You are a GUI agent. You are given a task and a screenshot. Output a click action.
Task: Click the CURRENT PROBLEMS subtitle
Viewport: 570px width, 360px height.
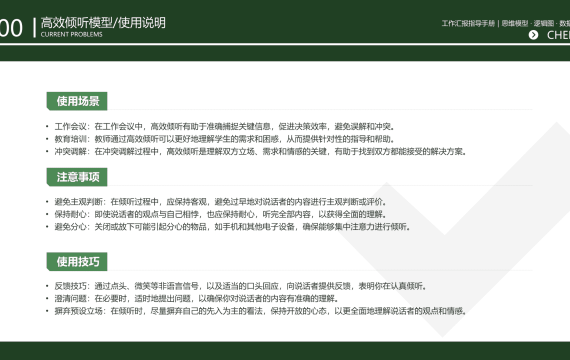tap(72, 35)
